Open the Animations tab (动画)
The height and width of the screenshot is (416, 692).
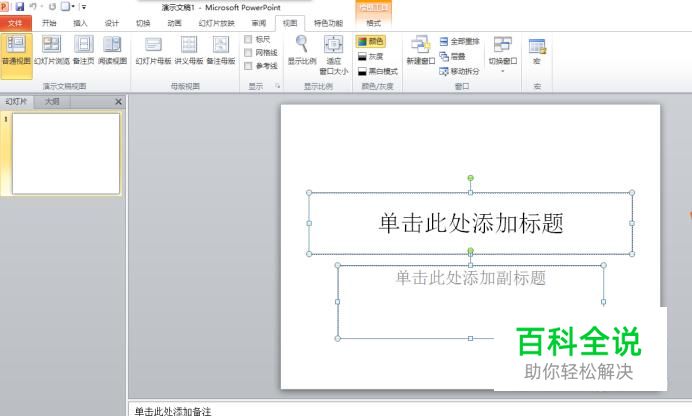174,23
